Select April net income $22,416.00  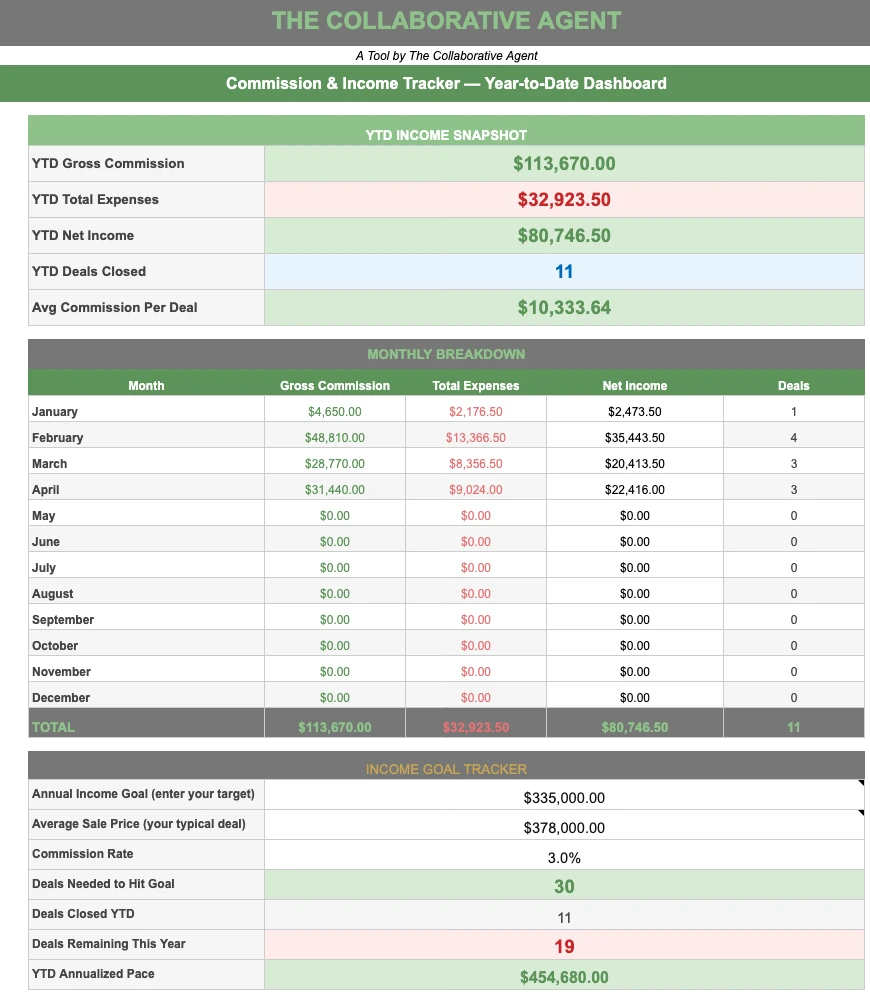click(x=634, y=490)
